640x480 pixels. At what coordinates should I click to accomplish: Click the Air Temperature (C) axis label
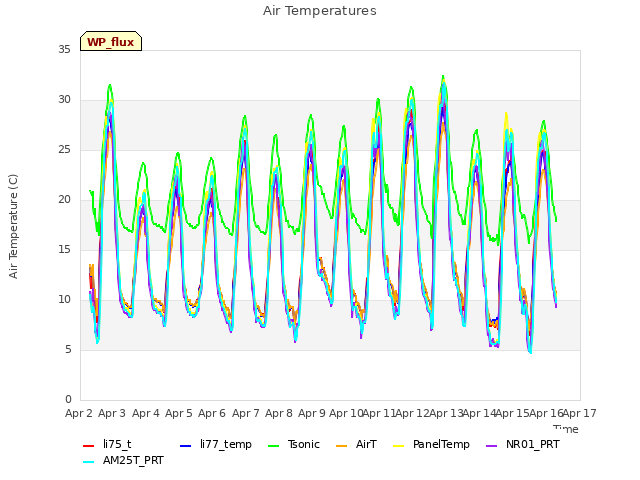(13, 227)
